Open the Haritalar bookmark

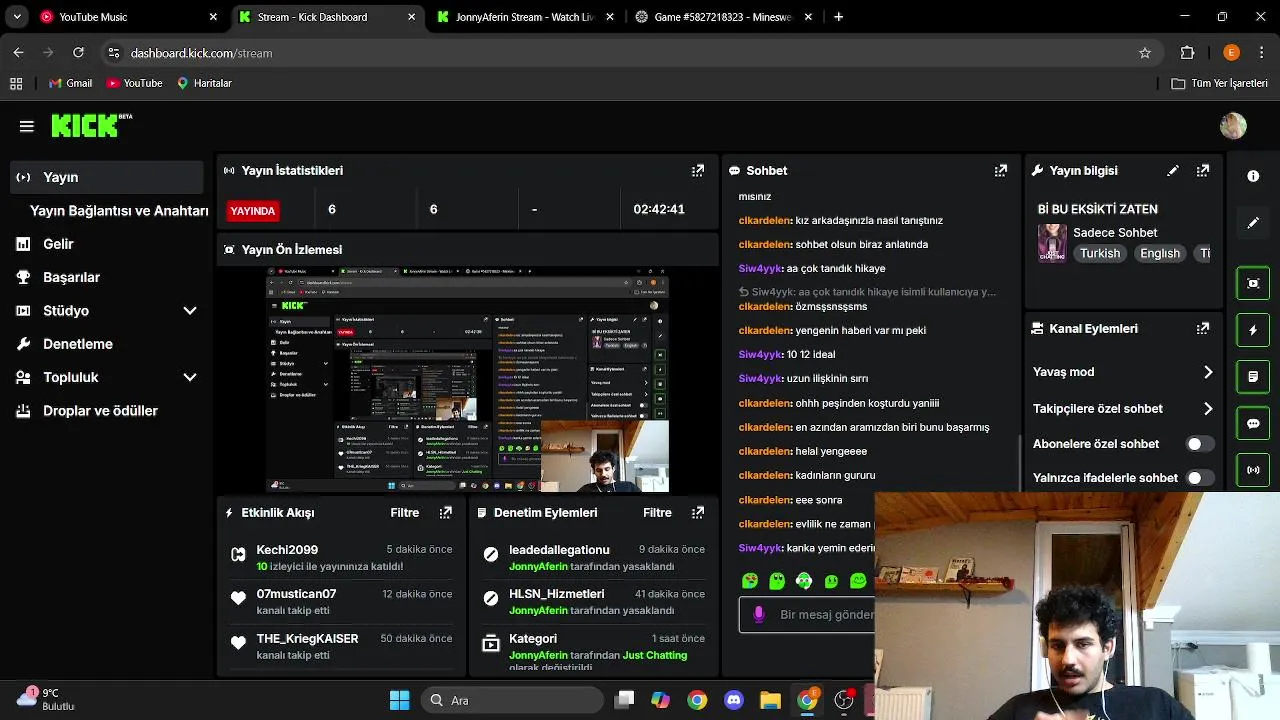[x=204, y=83]
